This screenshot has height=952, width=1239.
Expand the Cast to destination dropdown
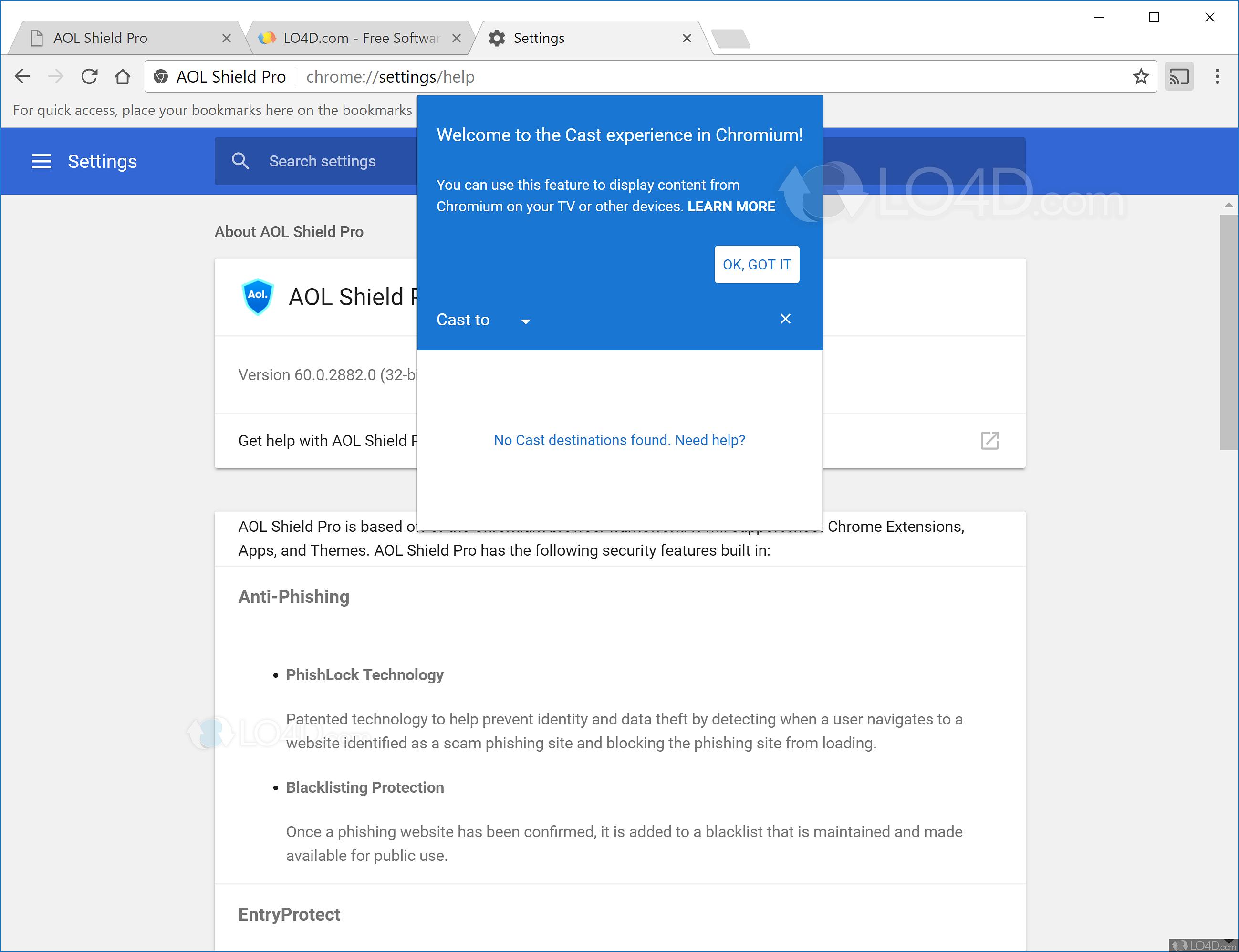click(525, 320)
